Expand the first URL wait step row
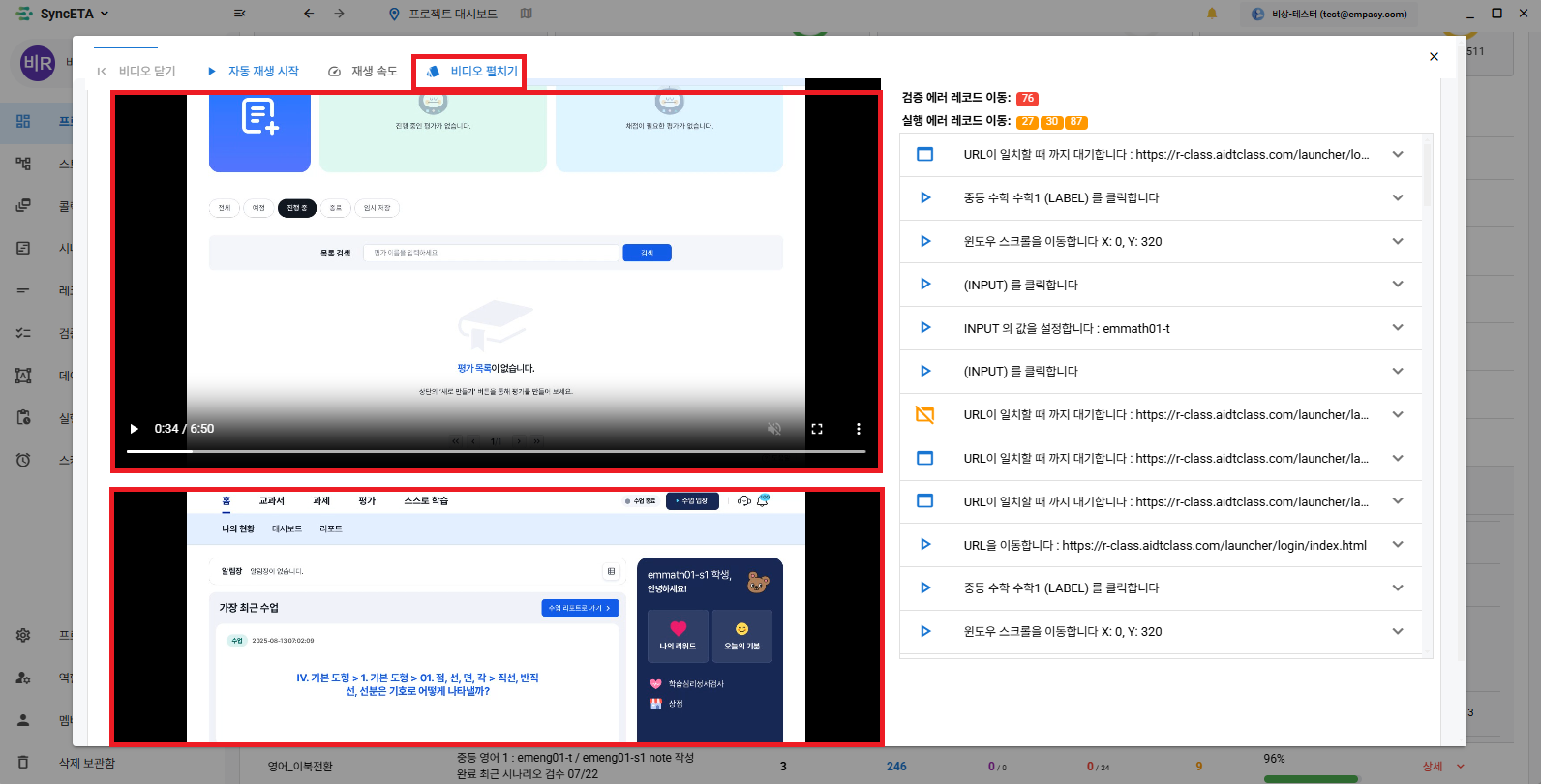Image resolution: width=1541 pixels, height=784 pixels. [1397, 155]
